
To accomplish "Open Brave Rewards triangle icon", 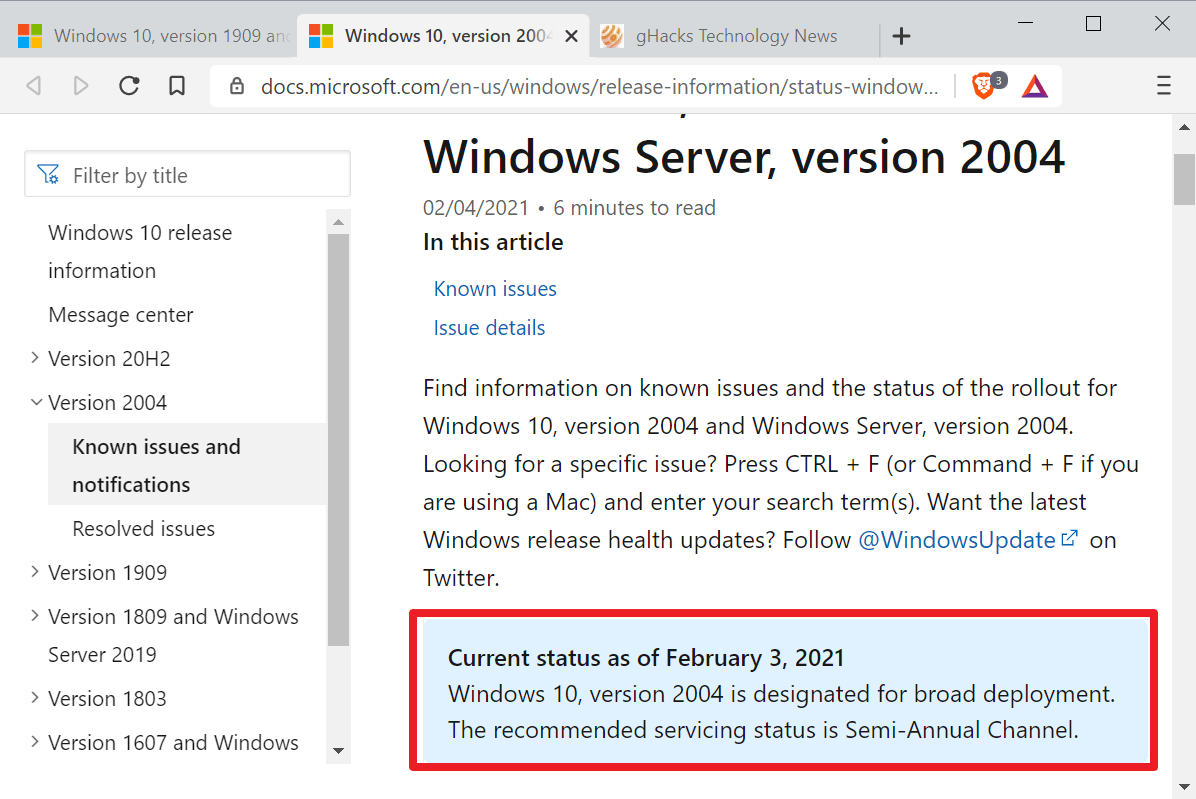I will point(1035,86).
